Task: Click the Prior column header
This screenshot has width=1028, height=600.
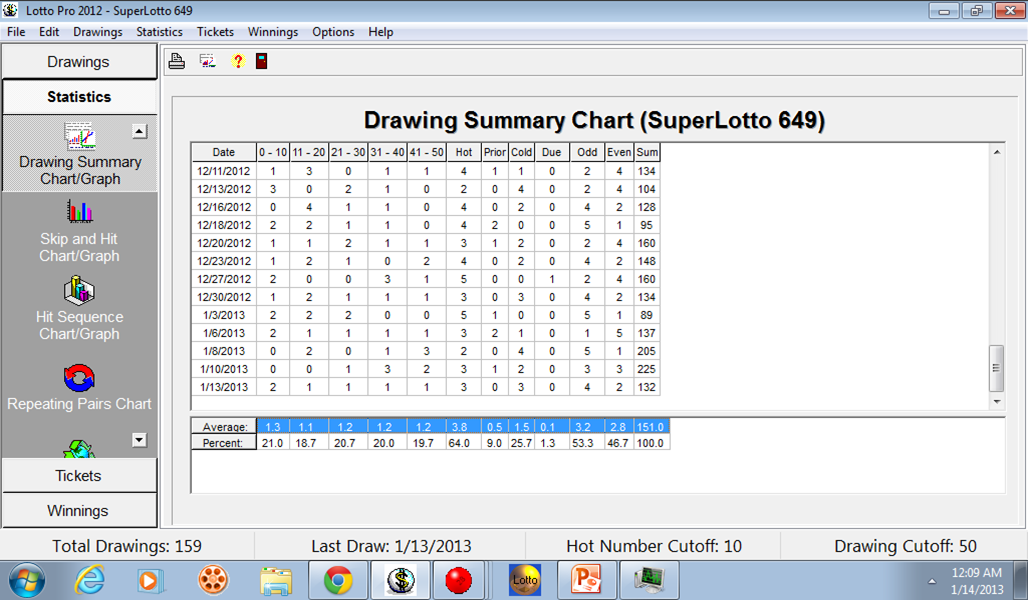Action: point(495,152)
